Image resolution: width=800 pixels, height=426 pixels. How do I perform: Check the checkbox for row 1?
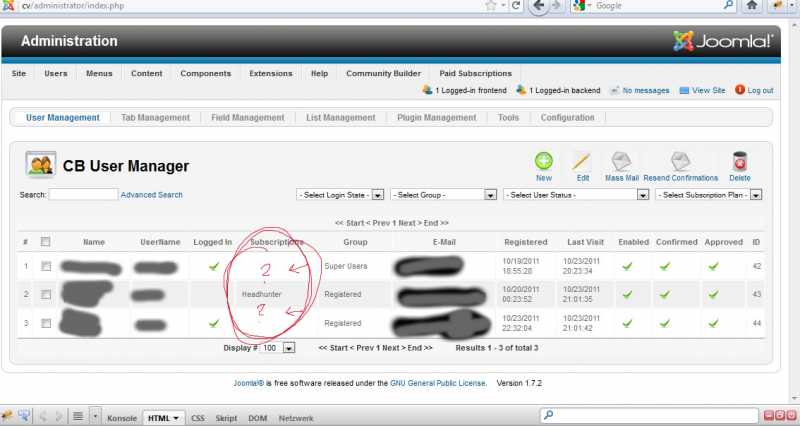[x=46, y=266]
